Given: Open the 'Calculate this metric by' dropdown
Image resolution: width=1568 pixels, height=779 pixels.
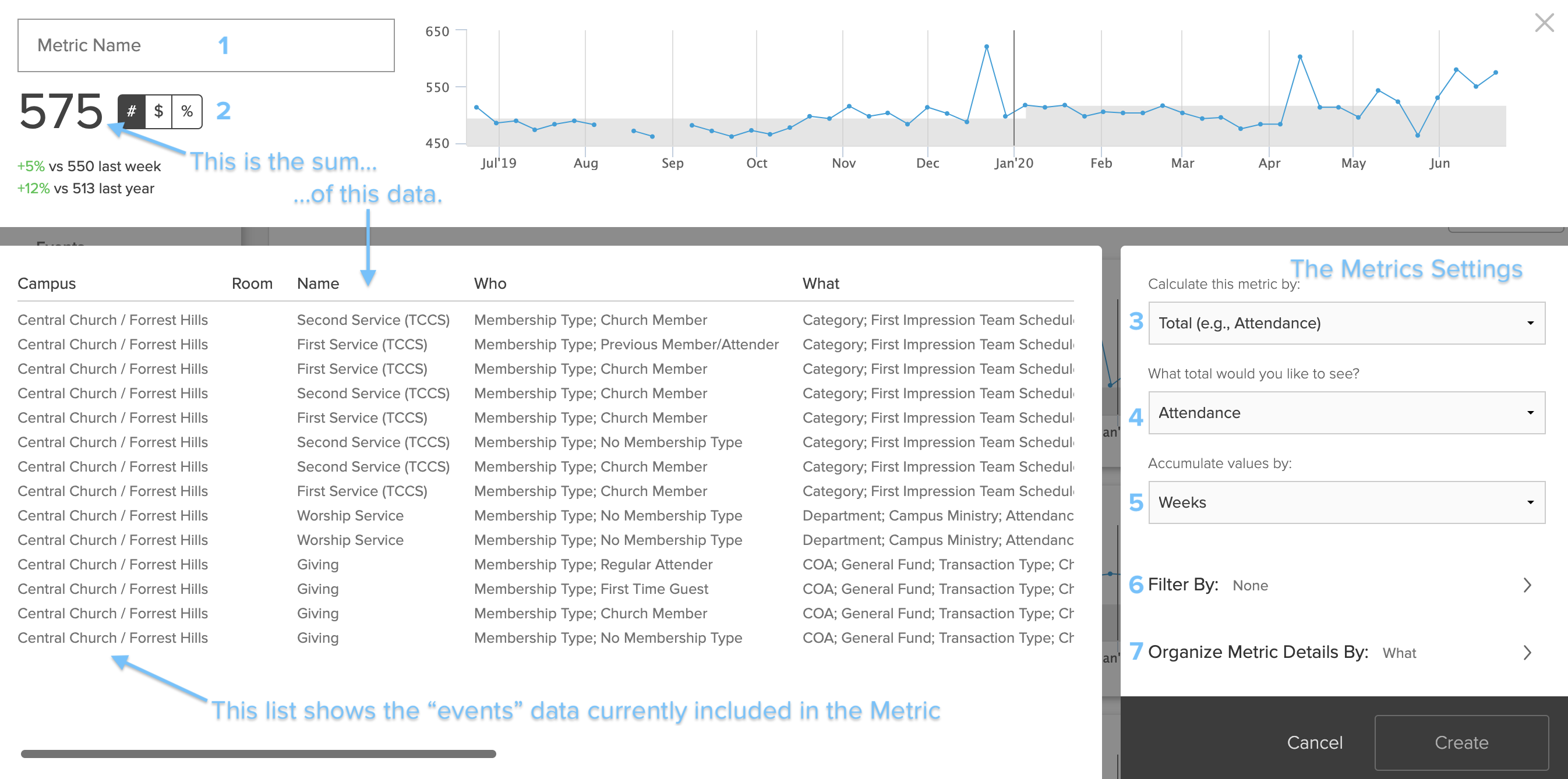Looking at the screenshot, I should pos(1346,323).
